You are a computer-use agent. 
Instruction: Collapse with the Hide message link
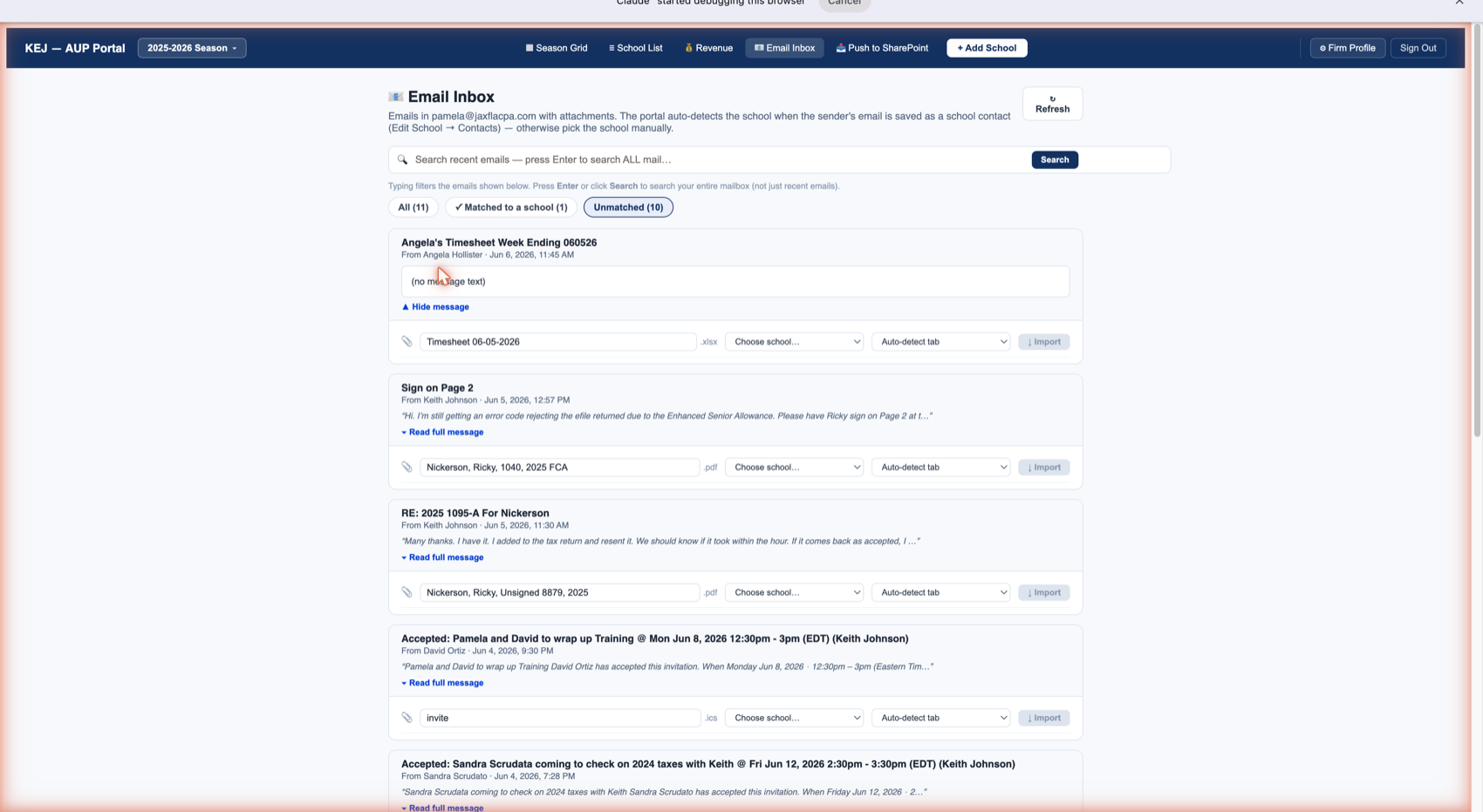click(435, 307)
